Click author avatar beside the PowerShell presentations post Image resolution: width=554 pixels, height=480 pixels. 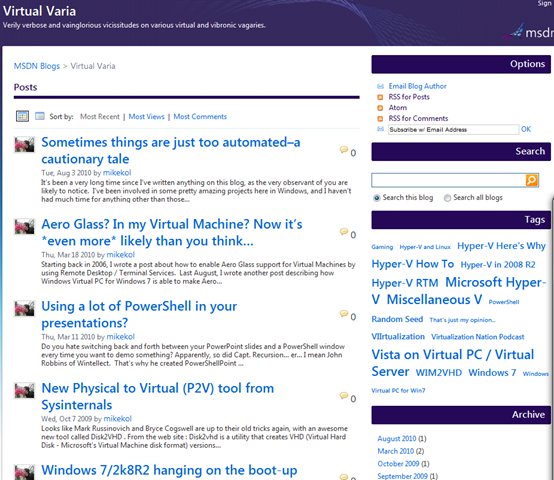coord(24,309)
